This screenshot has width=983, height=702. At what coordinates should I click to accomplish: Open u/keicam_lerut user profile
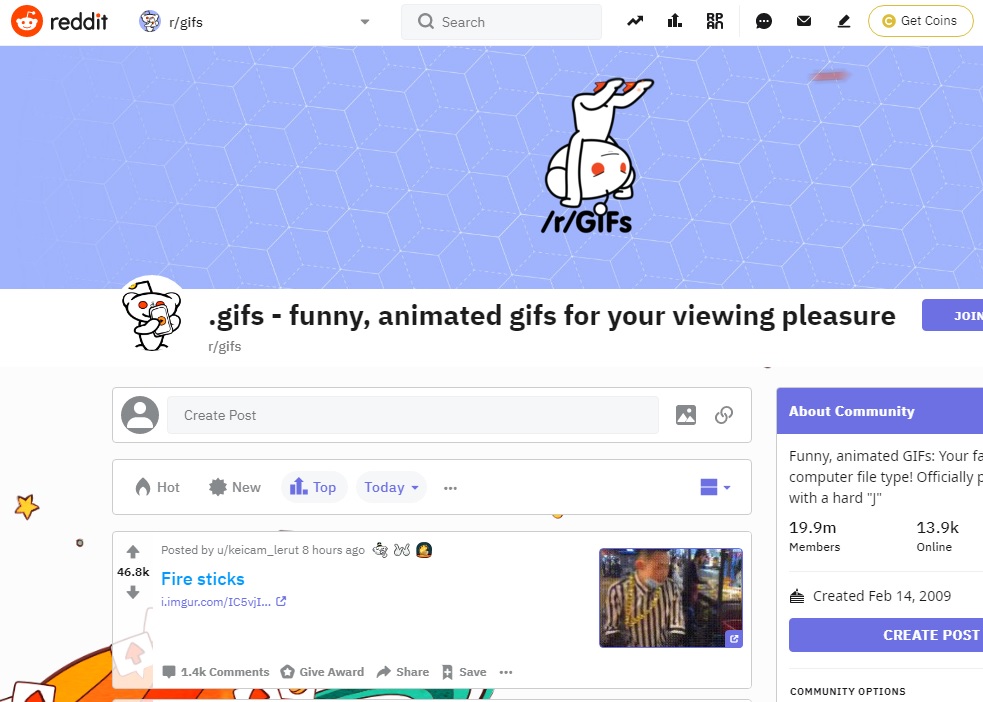258,550
